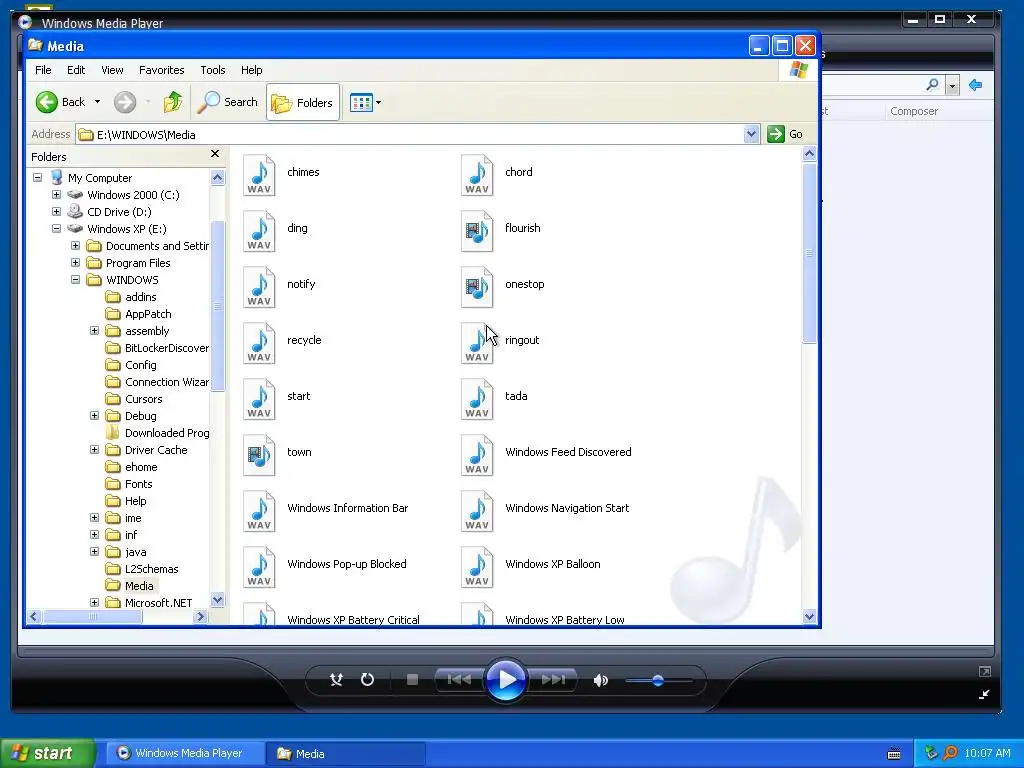Switch Media Player to compact mode
The image size is (1024, 768).
tap(984, 694)
